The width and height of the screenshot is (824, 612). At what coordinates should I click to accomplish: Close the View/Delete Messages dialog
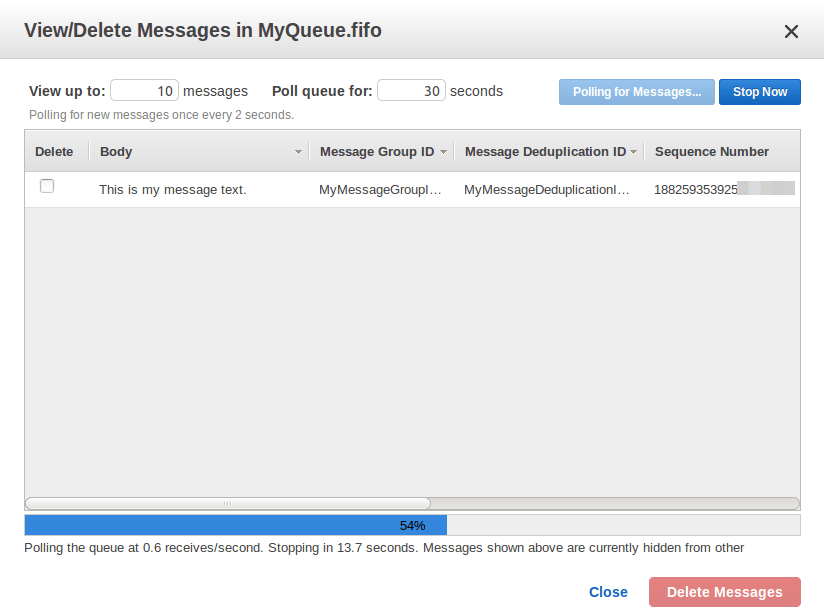(x=791, y=31)
